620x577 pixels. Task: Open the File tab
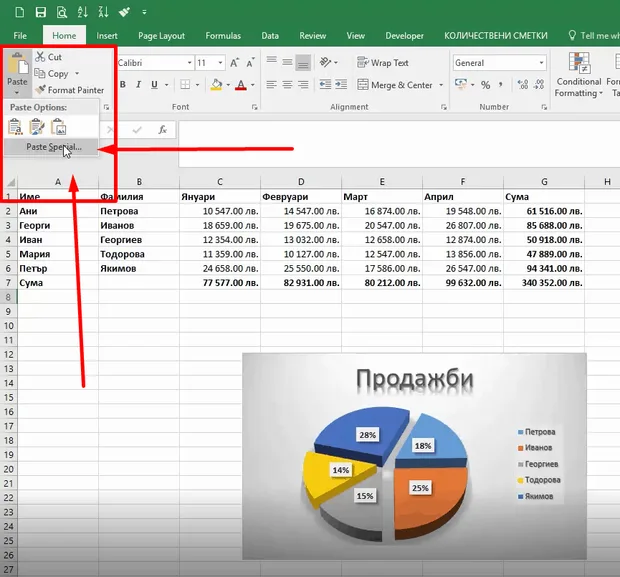[x=20, y=36]
